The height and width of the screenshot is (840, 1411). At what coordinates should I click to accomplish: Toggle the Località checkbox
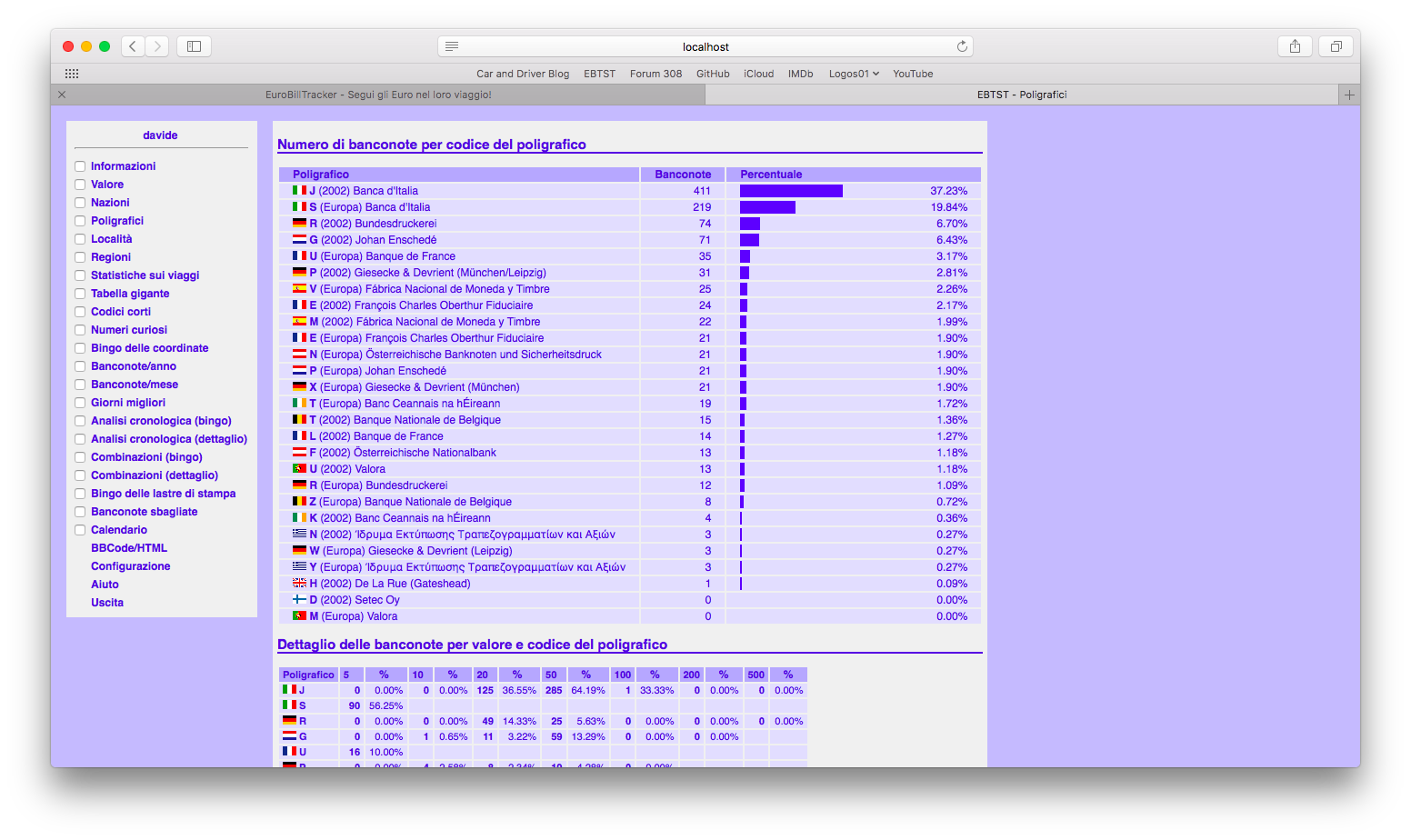pos(80,239)
